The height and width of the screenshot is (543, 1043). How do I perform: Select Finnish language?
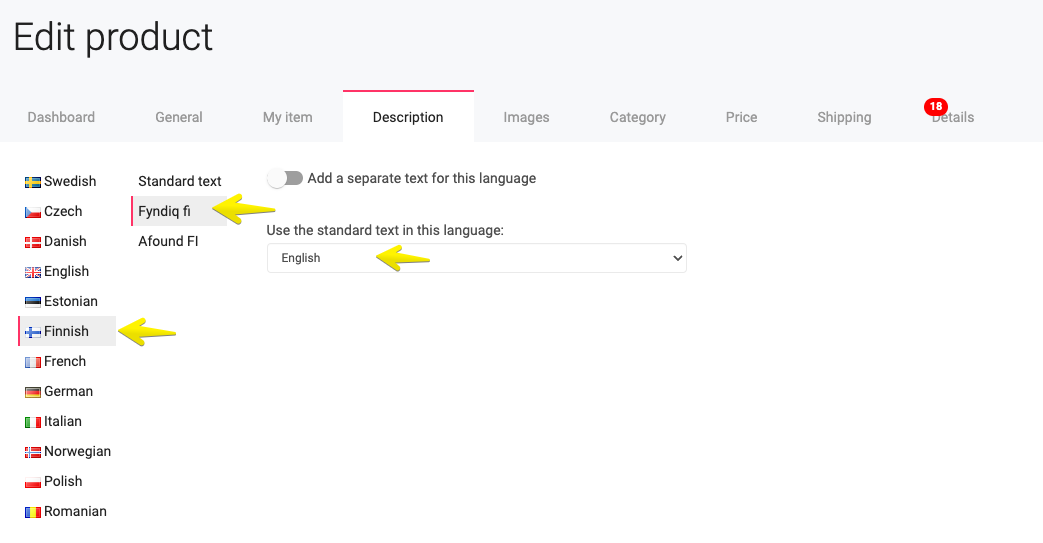66,331
